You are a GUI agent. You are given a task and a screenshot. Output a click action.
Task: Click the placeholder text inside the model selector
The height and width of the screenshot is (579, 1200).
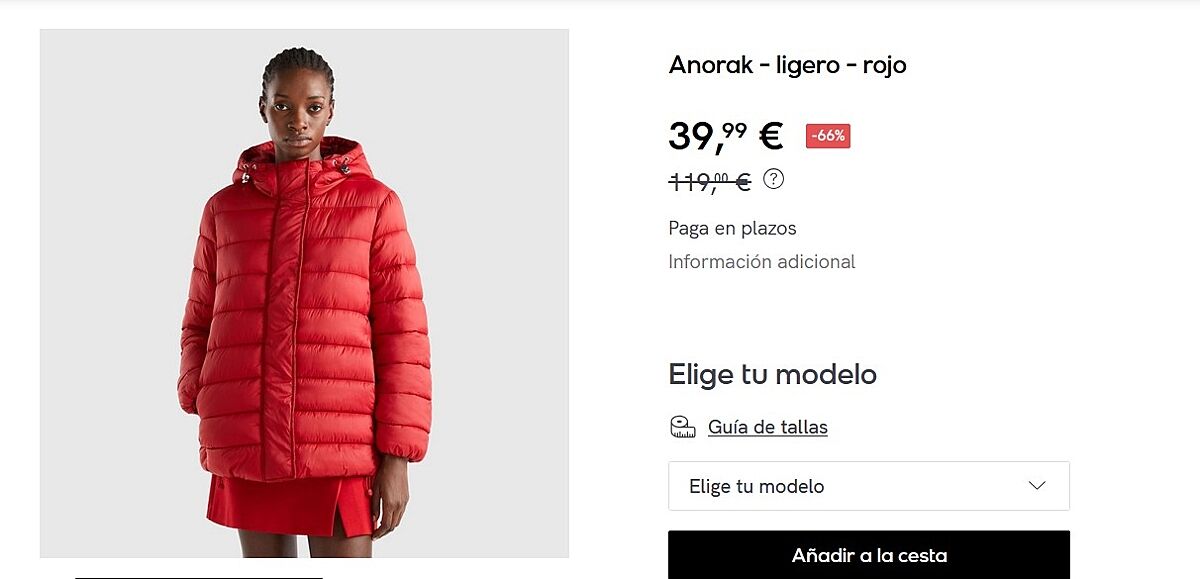pyautogui.click(x=757, y=487)
